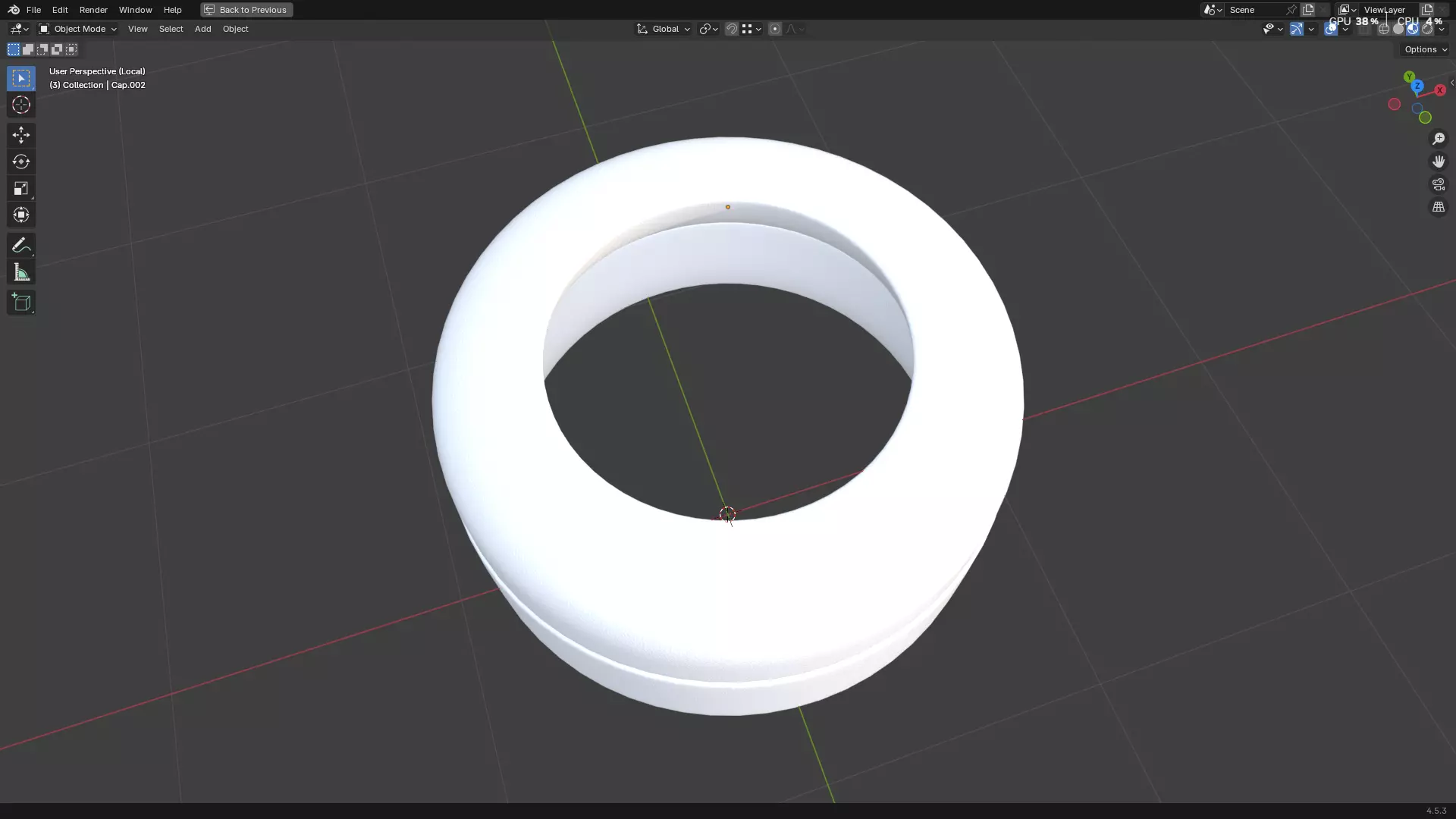Switch perspective/orthographic grid icon
The height and width of the screenshot is (819, 1456).
click(x=1439, y=207)
